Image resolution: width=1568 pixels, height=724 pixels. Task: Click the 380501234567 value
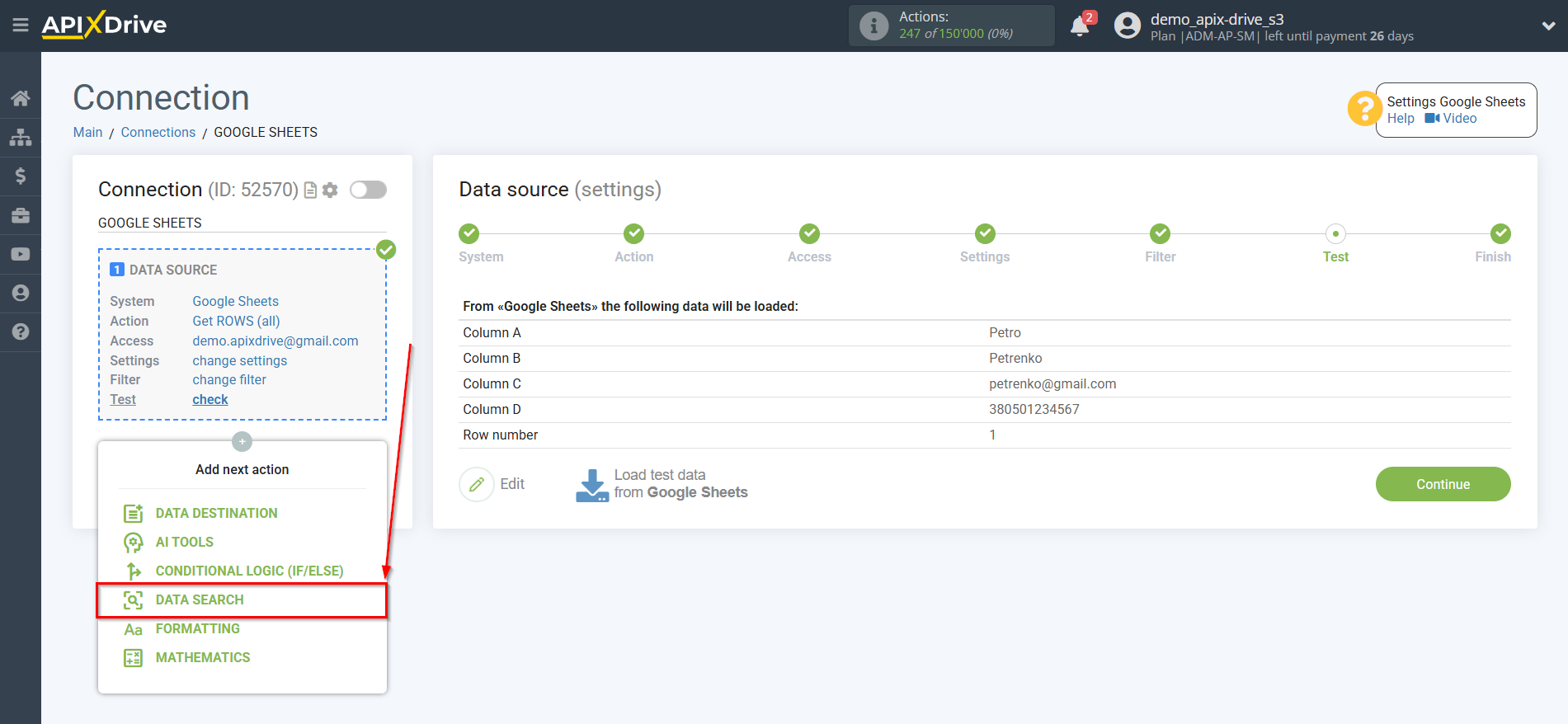[x=1034, y=409]
